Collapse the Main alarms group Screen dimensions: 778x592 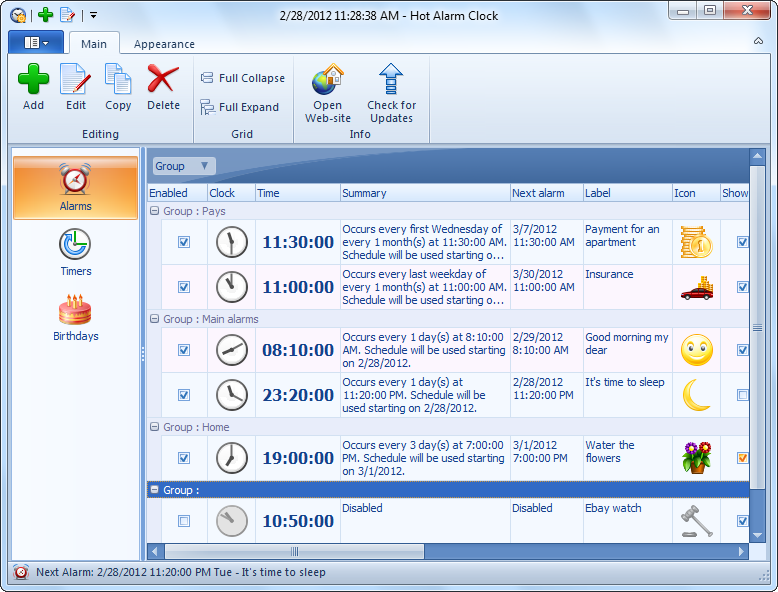(x=154, y=320)
